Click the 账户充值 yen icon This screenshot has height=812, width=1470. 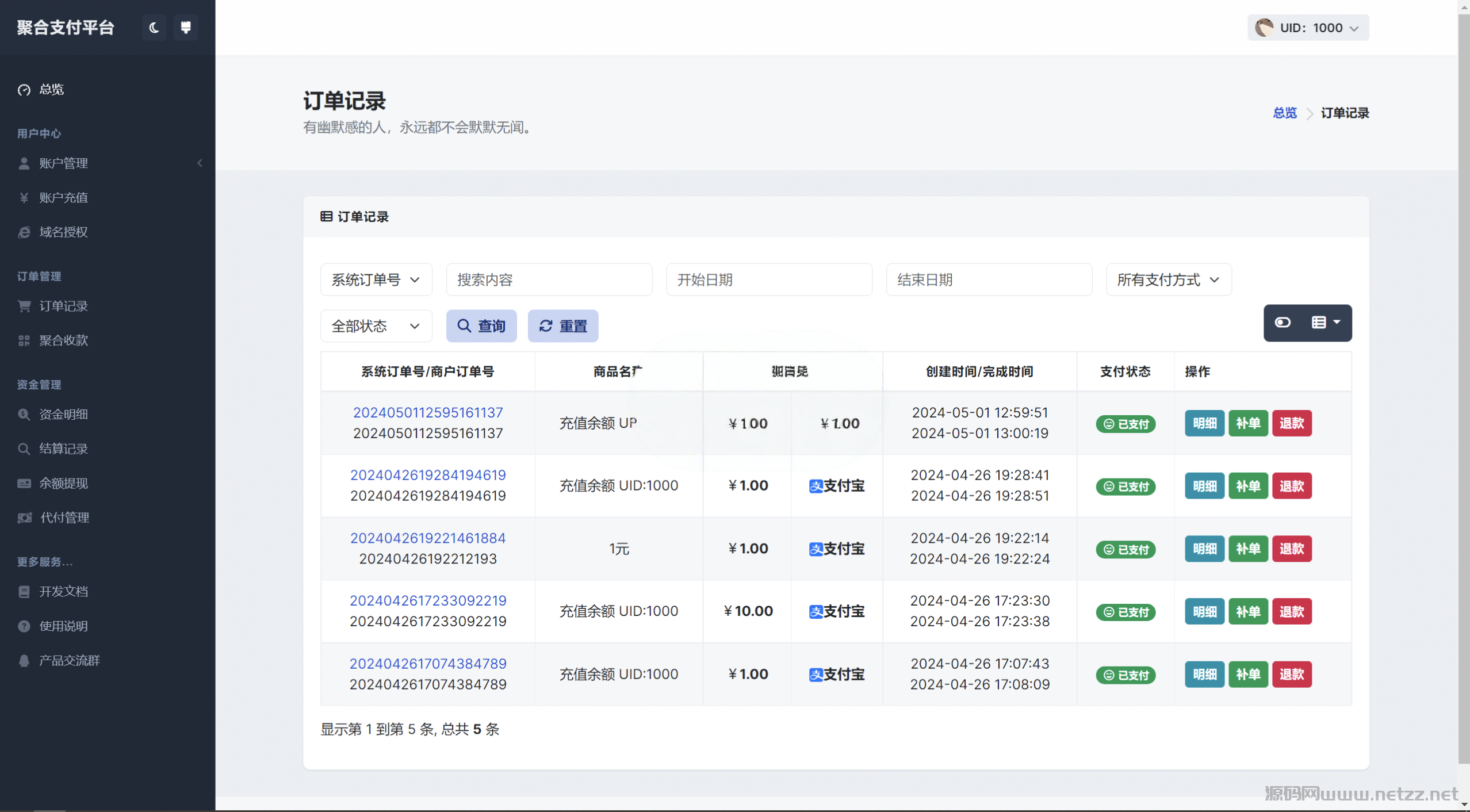click(24, 198)
